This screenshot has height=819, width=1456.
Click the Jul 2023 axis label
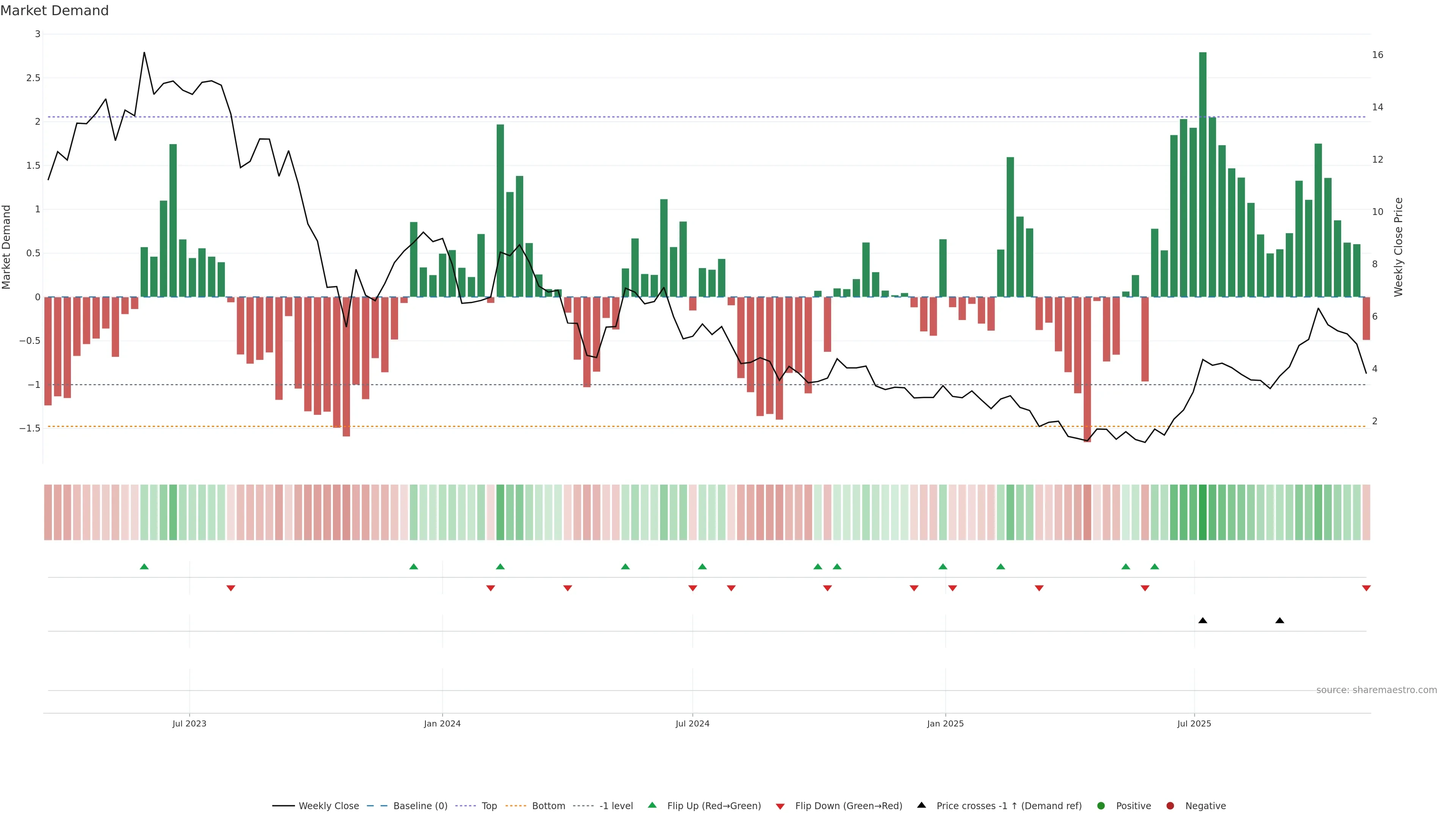click(189, 723)
